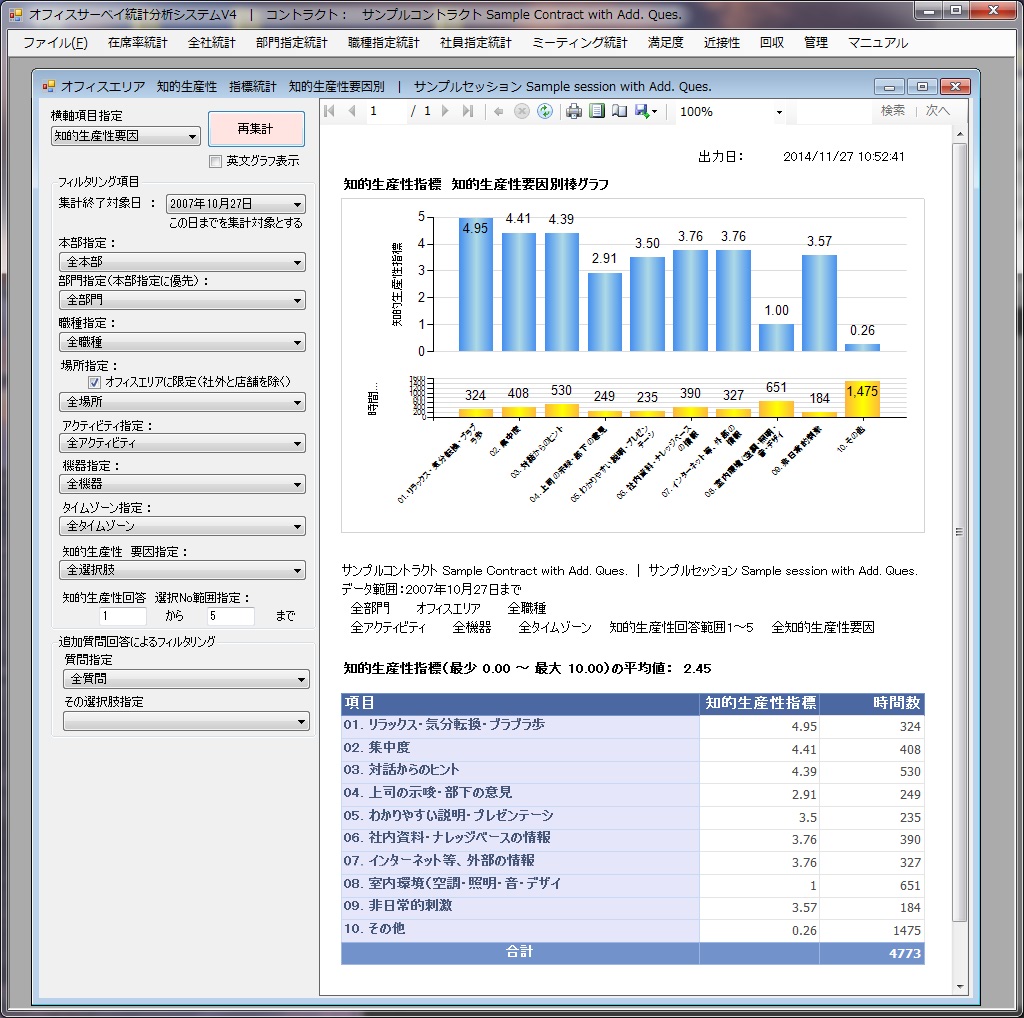This screenshot has height=1018, width=1024.
Task: Go to previous report page
Action: [x=353, y=112]
